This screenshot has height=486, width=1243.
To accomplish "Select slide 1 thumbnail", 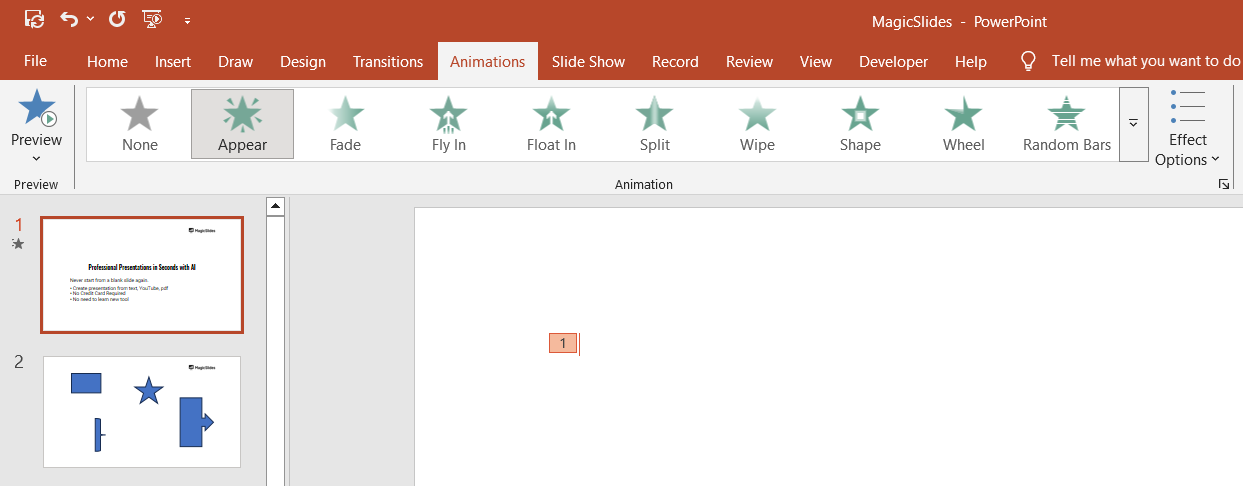I will 142,275.
